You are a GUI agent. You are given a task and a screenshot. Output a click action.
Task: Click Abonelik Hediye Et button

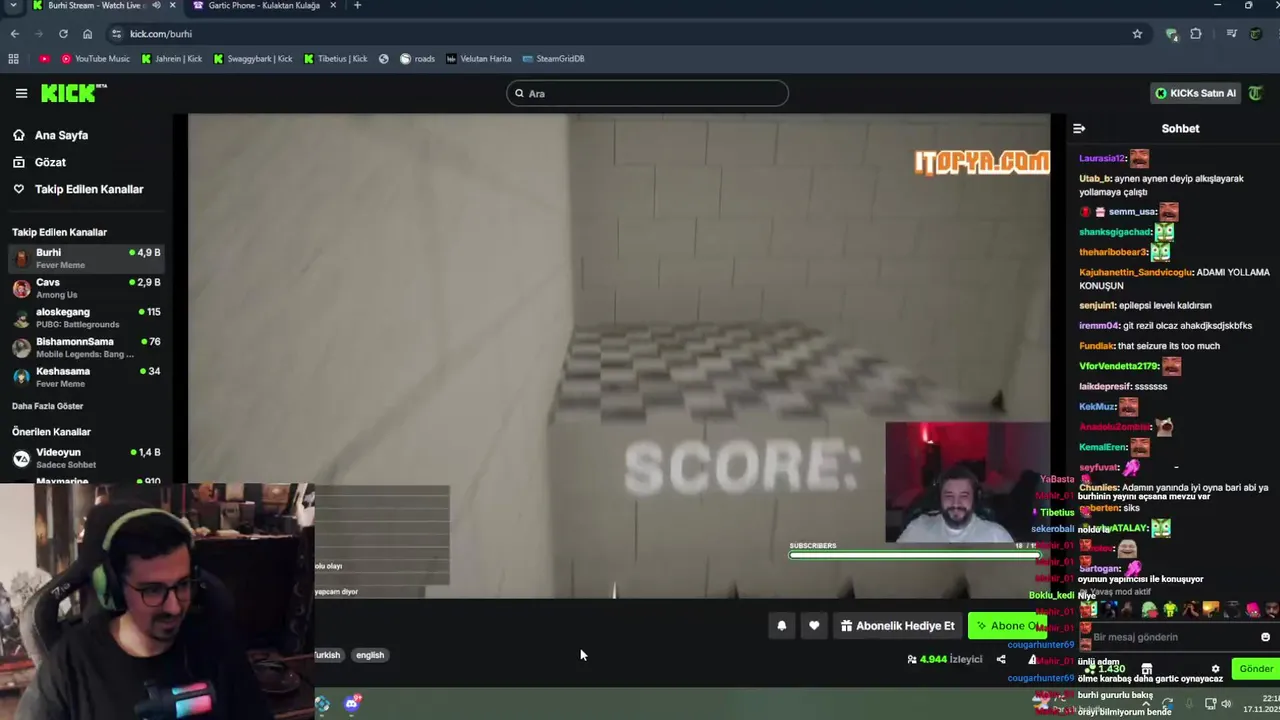coord(897,626)
